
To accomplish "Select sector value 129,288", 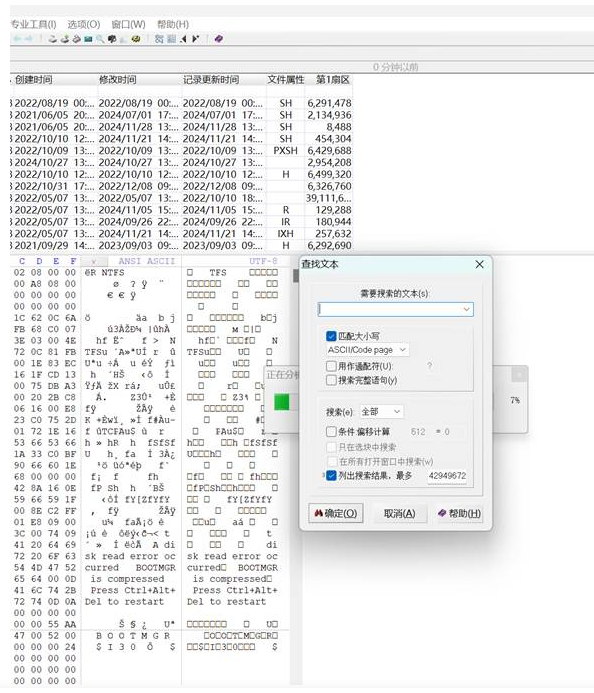I will click(x=333, y=210).
